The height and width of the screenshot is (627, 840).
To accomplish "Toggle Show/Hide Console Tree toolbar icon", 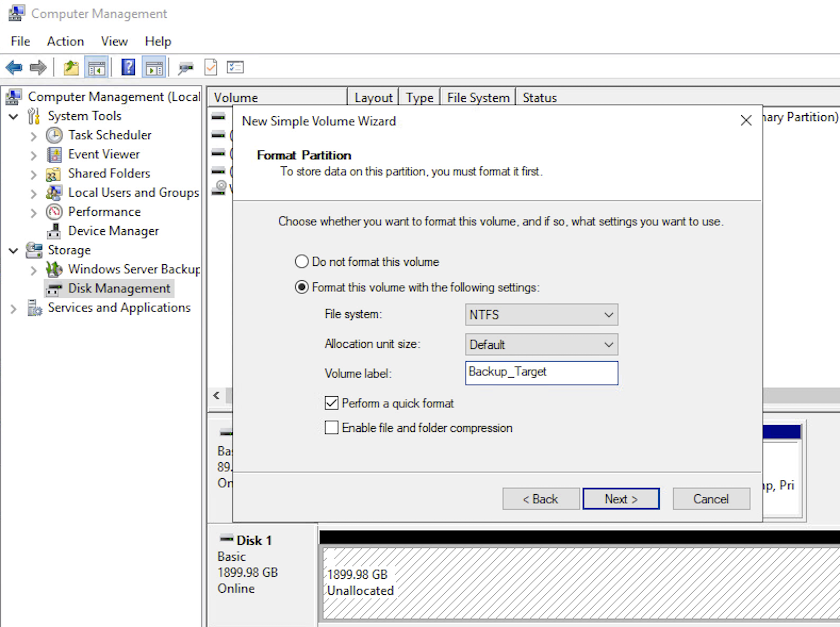I will [x=97, y=68].
